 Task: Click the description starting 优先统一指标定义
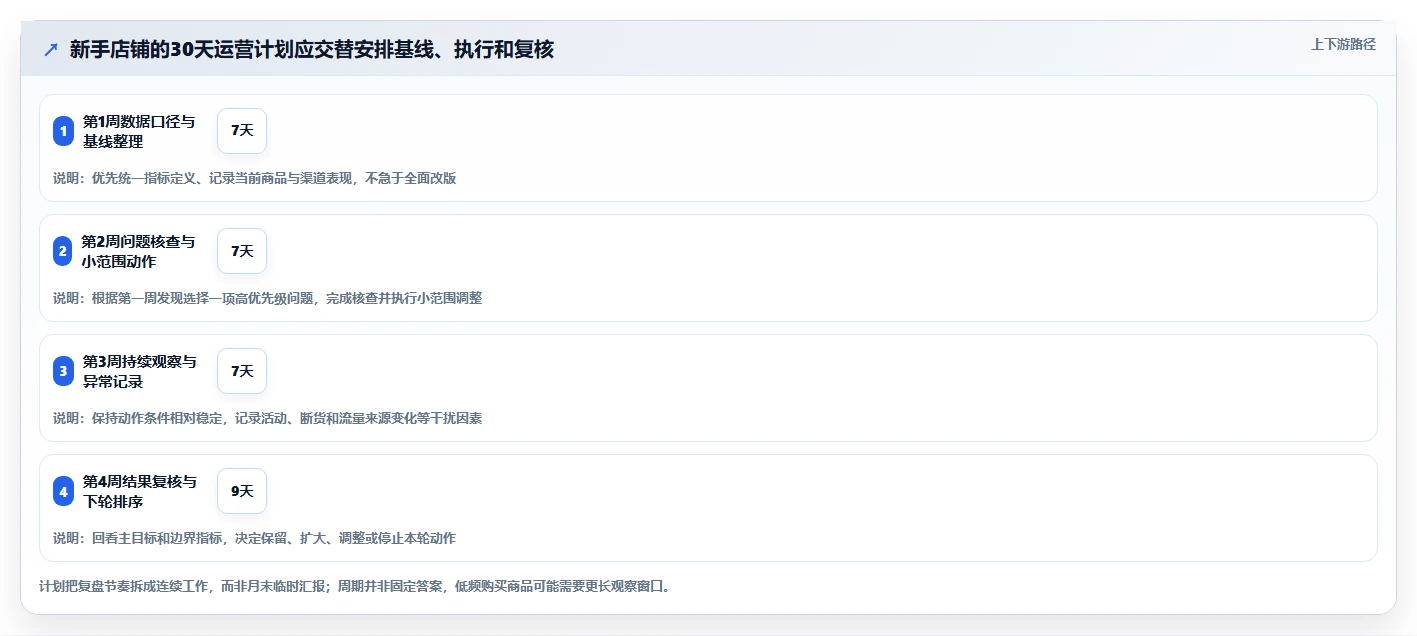click(255, 178)
